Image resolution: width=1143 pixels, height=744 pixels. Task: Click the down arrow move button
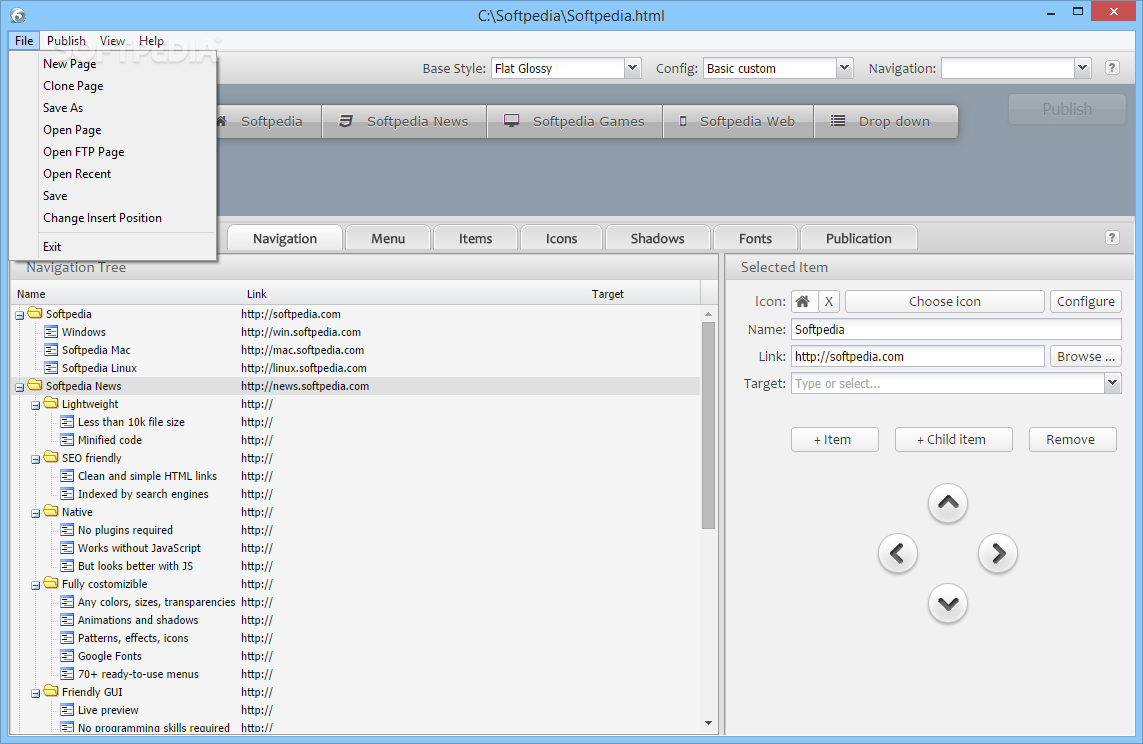[948, 603]
